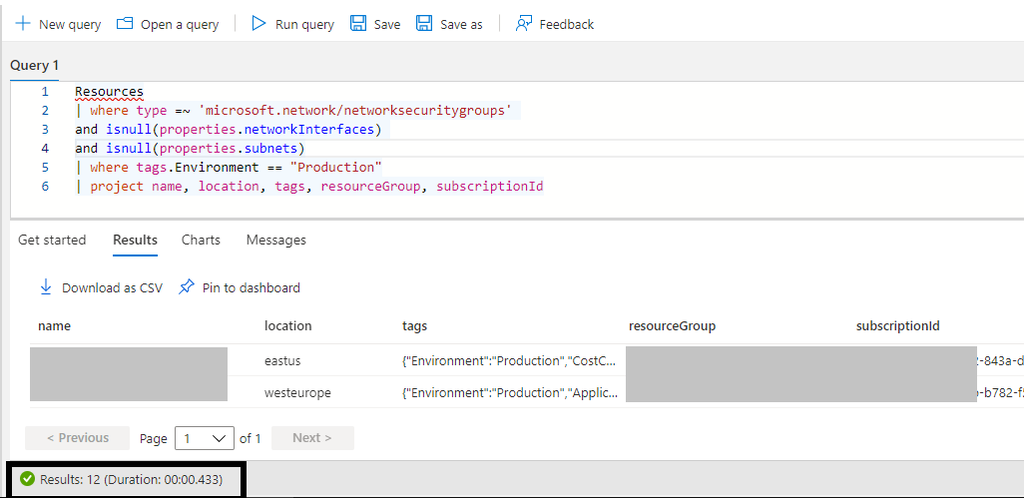Run the query with play icon
Image resolution: width=1024 pixels, height=498 pixels.
[x=259, y=24]
